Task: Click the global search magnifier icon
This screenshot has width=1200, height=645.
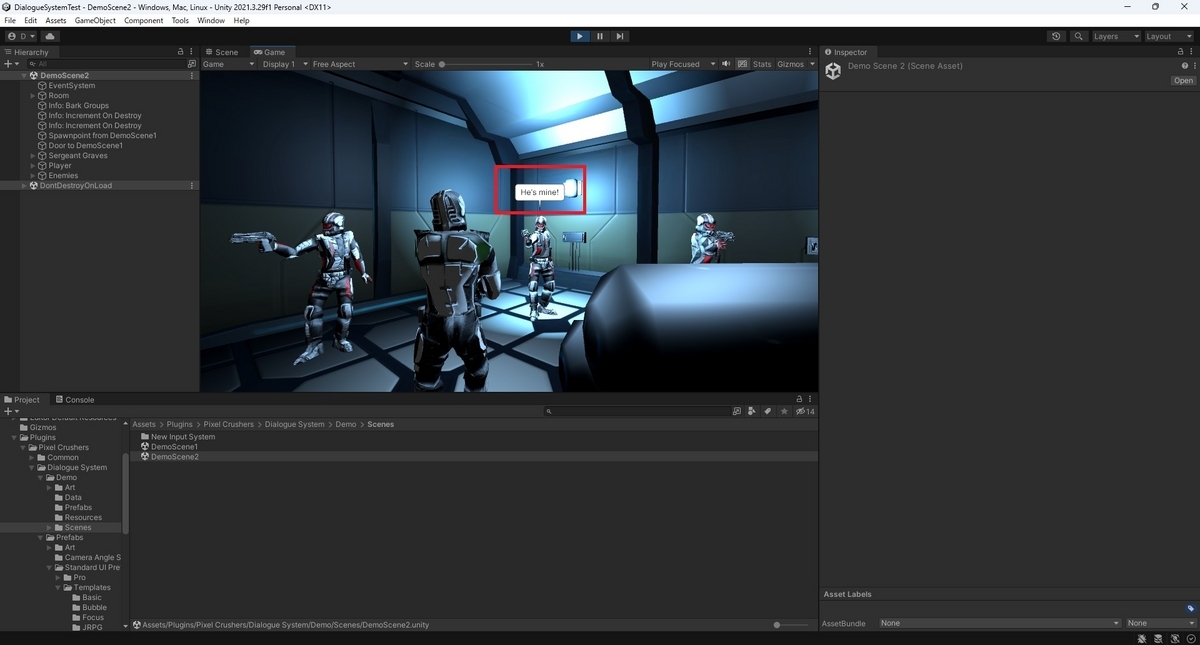Action: click(x=1079, y=36)
